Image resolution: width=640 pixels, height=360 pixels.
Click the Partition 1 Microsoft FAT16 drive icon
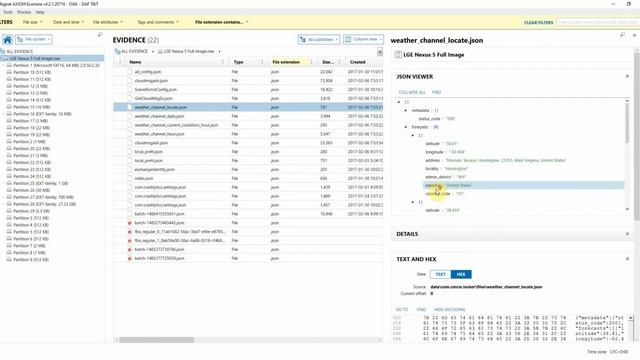[9, 65]
